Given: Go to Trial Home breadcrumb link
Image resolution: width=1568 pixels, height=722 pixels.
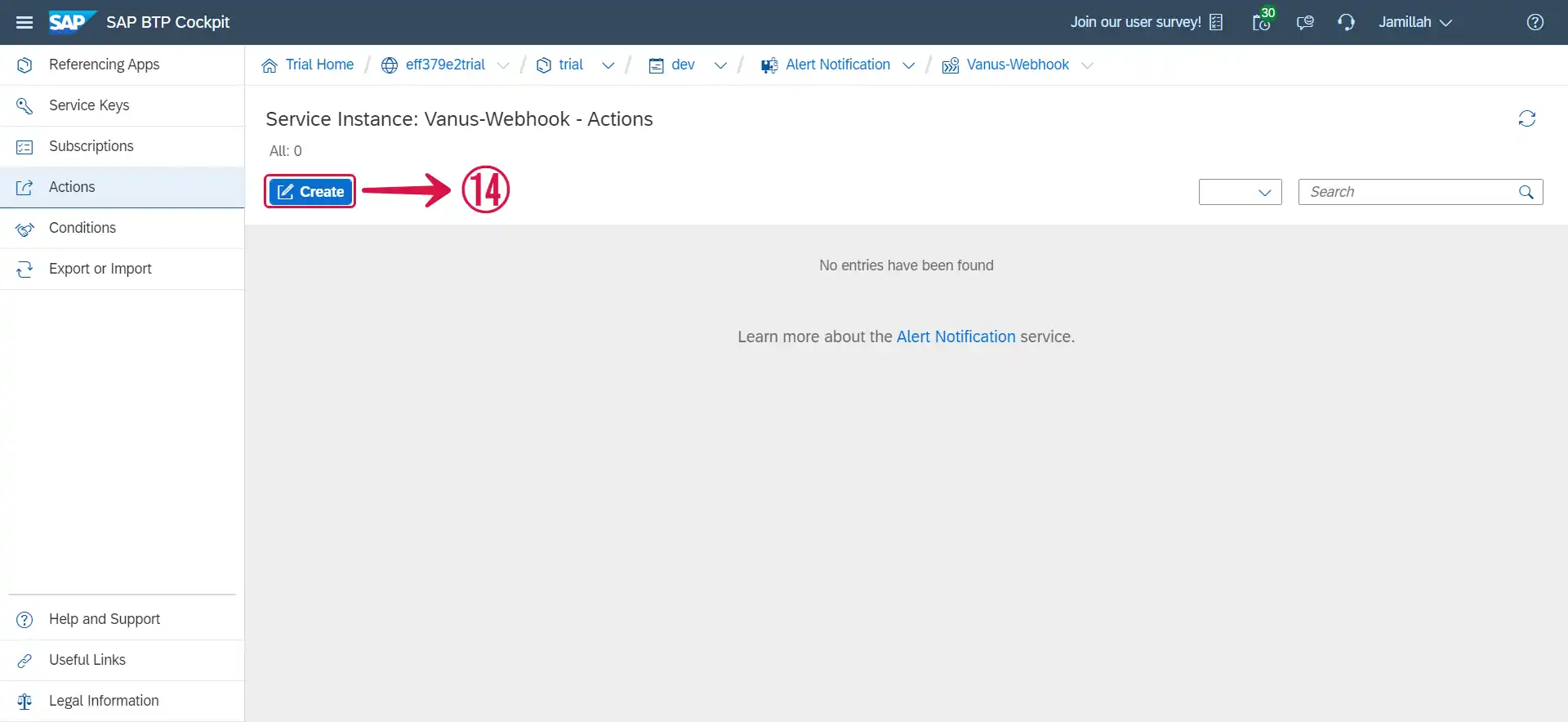Looking at the screenshot, I should [x=319, y=65].
